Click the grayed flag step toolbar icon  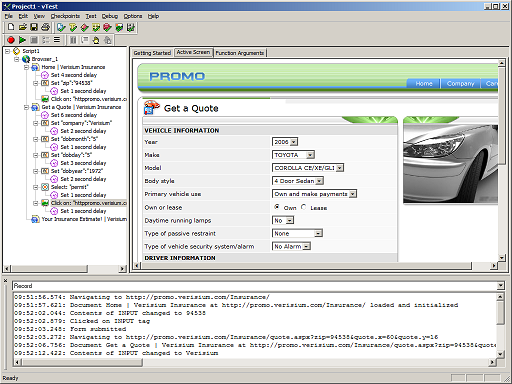85,40
